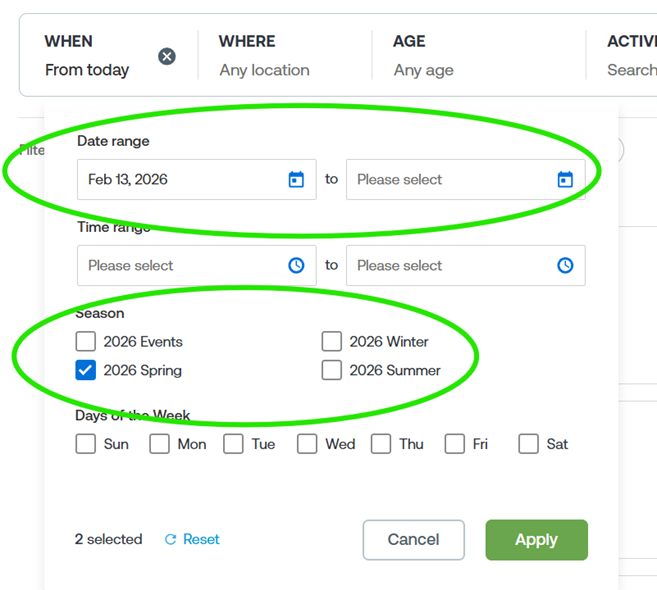Click clock icon in start time field
Screen dimensions: 657x590
(296, 266)
